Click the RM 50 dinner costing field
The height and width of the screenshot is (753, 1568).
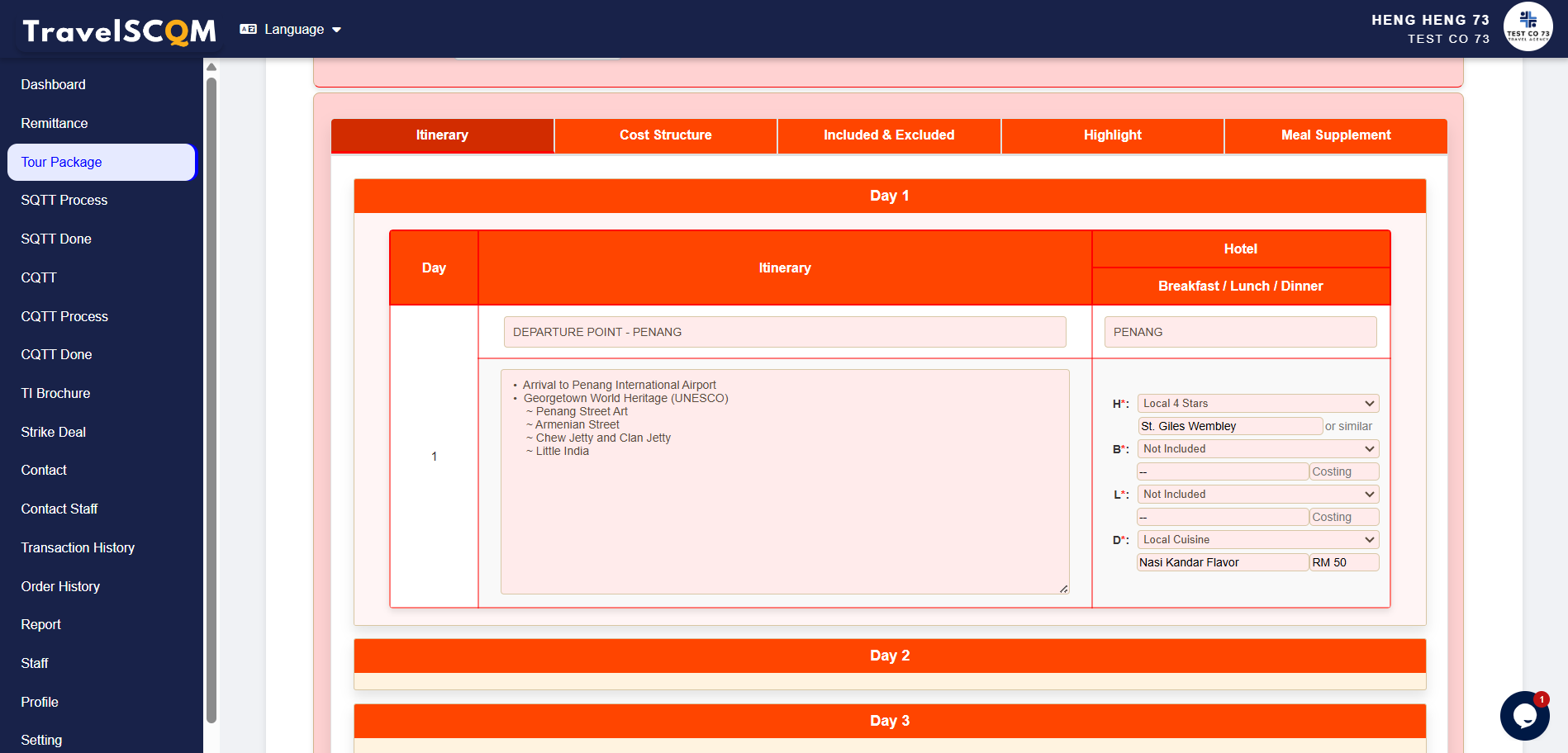point(1343,562)
